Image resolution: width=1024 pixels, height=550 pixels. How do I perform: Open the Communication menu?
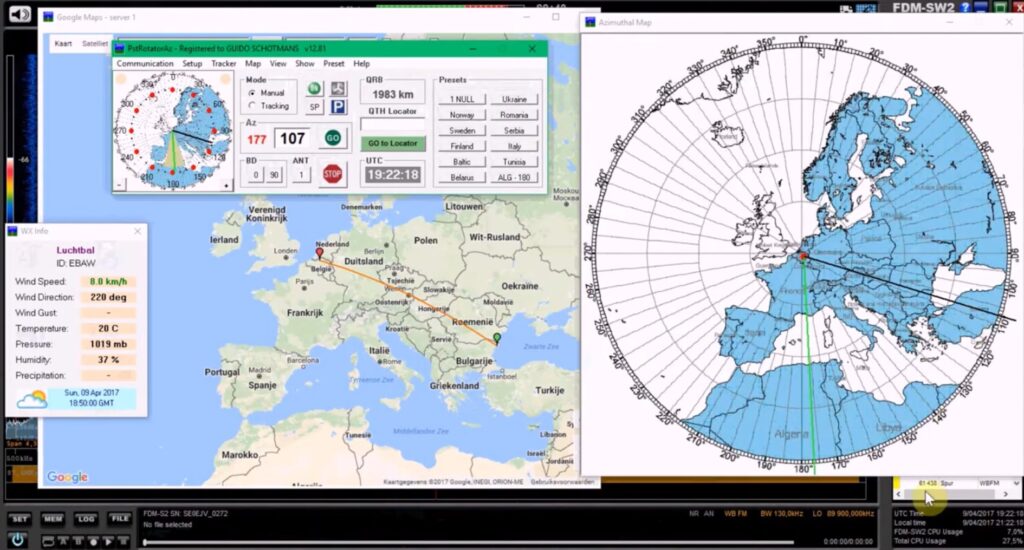(145, 63)
